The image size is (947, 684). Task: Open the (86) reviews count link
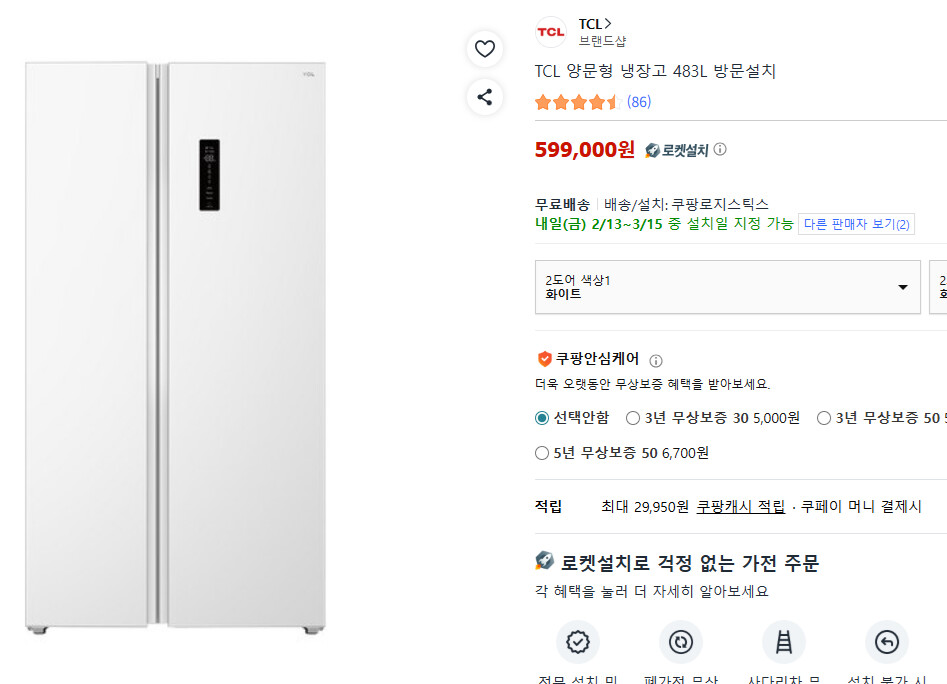point(639,102)
